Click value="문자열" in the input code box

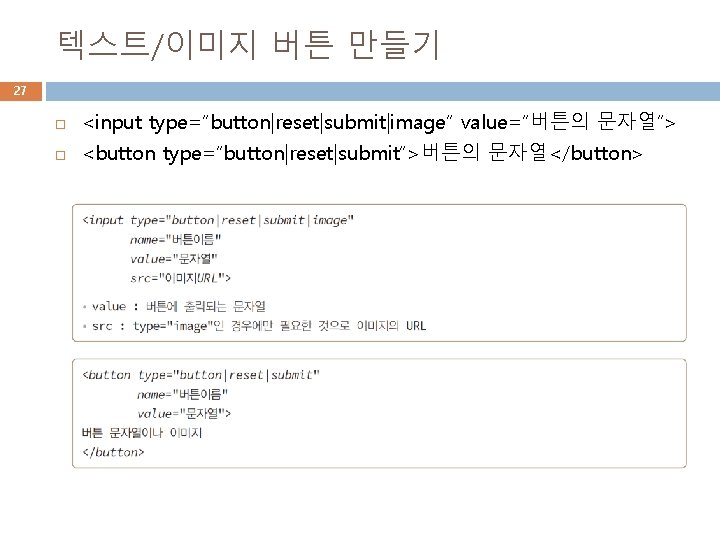click(x=173, y=259)
